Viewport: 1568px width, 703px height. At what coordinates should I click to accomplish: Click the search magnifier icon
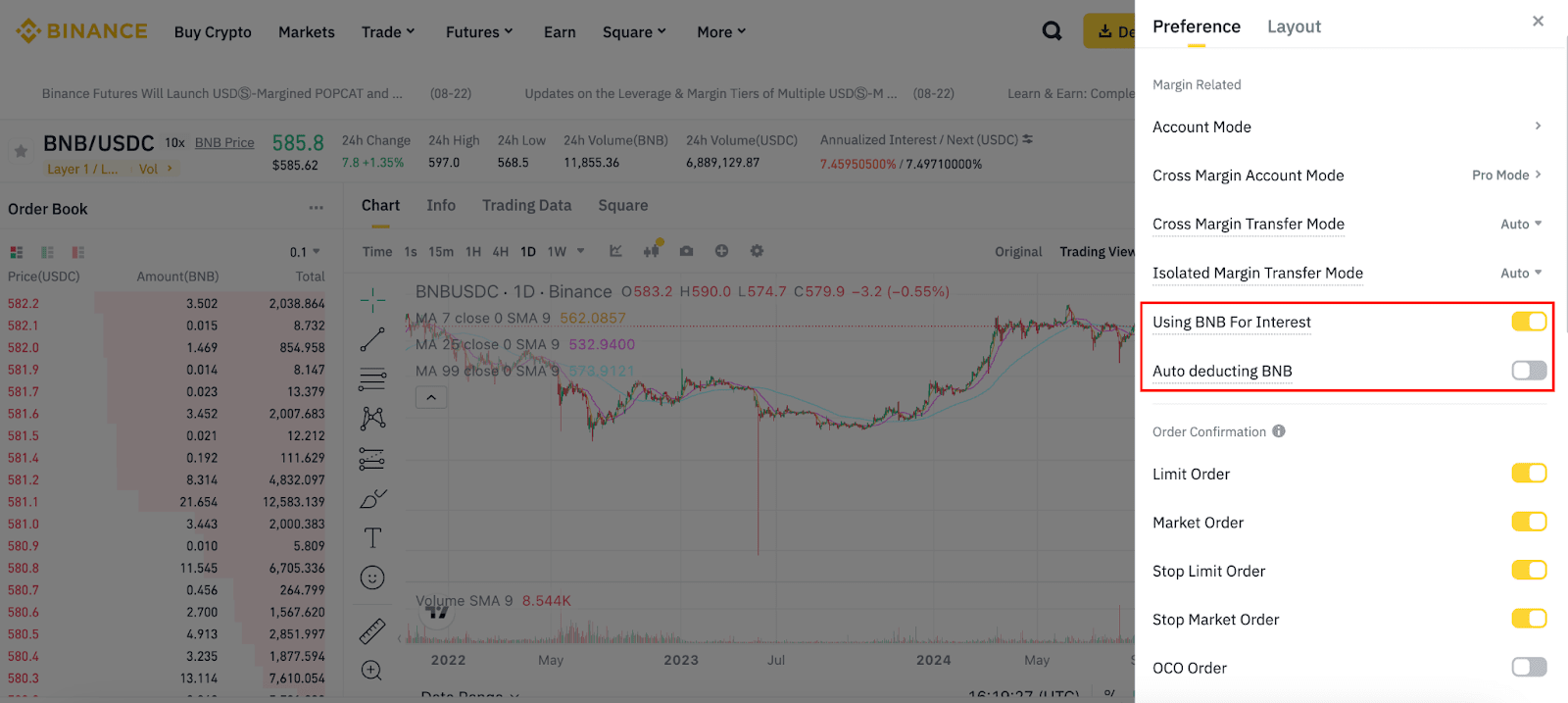tap(1052, 31)
